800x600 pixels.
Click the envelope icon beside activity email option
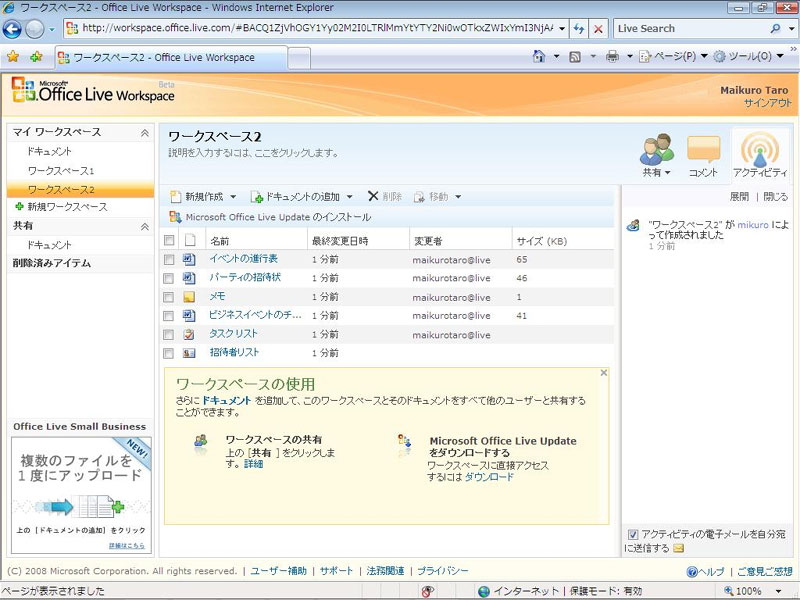[x=678, y=548]
